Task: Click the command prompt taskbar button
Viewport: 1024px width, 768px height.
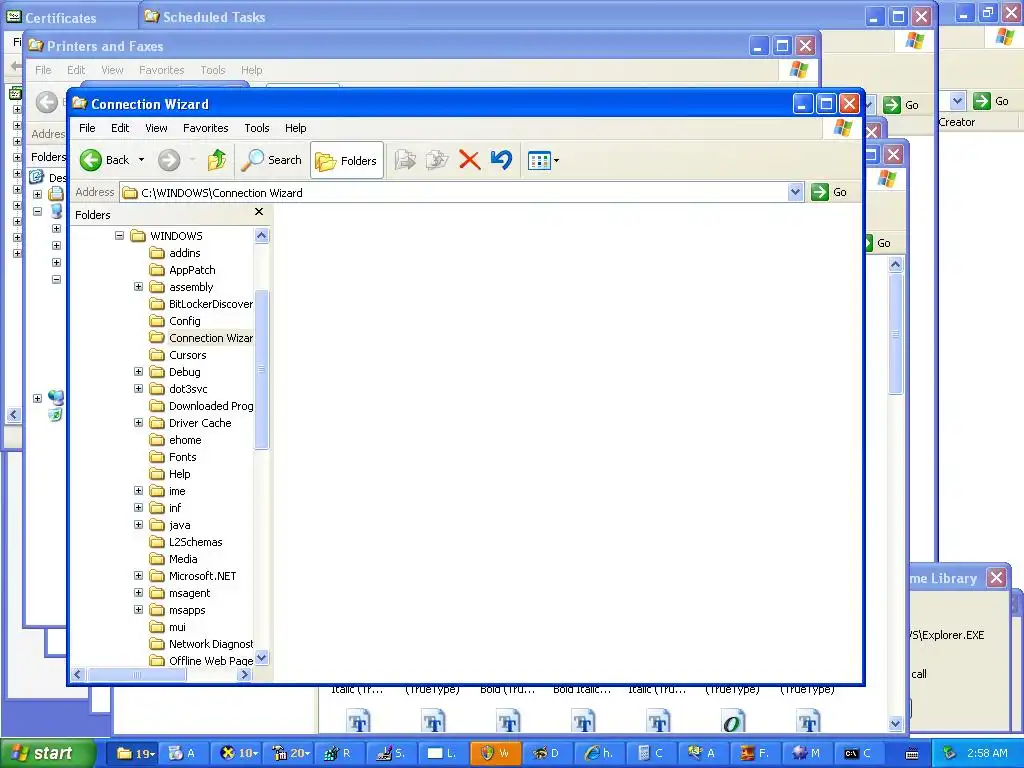Action: (857, 753)
